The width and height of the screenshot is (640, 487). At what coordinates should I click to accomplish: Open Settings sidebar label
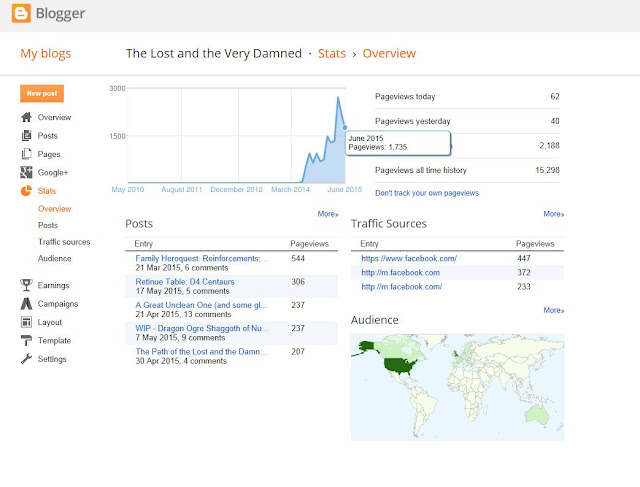(x=52, y=359)
